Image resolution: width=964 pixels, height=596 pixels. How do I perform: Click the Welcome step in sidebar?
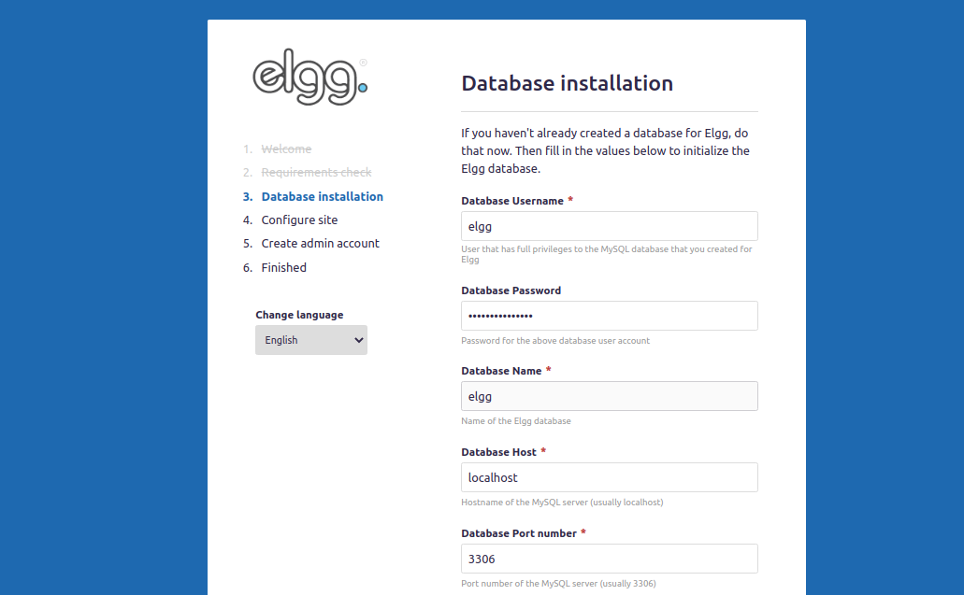click(286, 149)
